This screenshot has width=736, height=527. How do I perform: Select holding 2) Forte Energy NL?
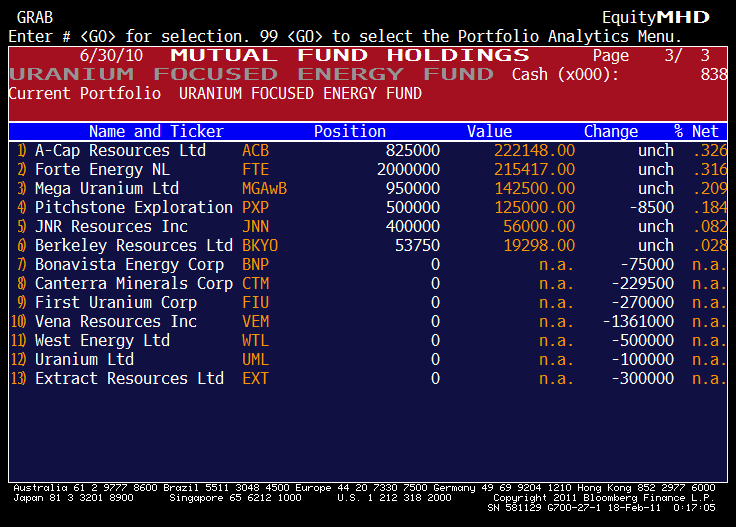pyautogui.click(x=368, y=169)
